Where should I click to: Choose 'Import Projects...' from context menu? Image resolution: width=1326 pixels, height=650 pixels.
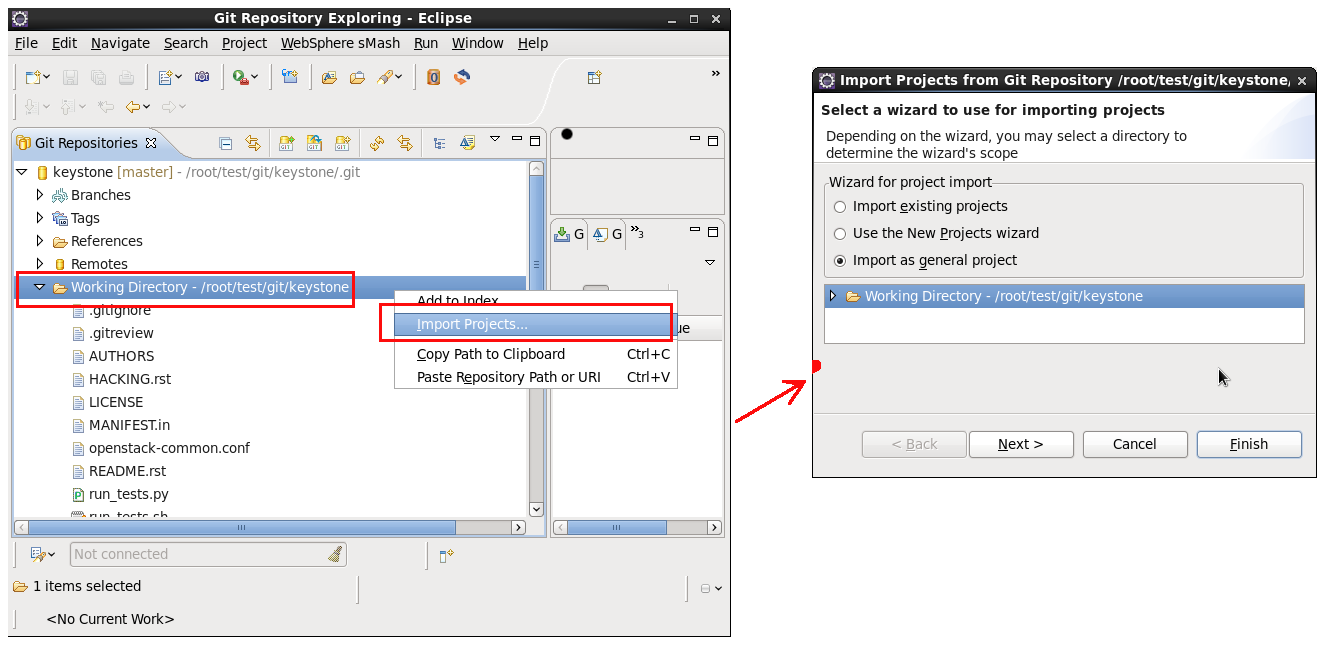click(472, 324)
